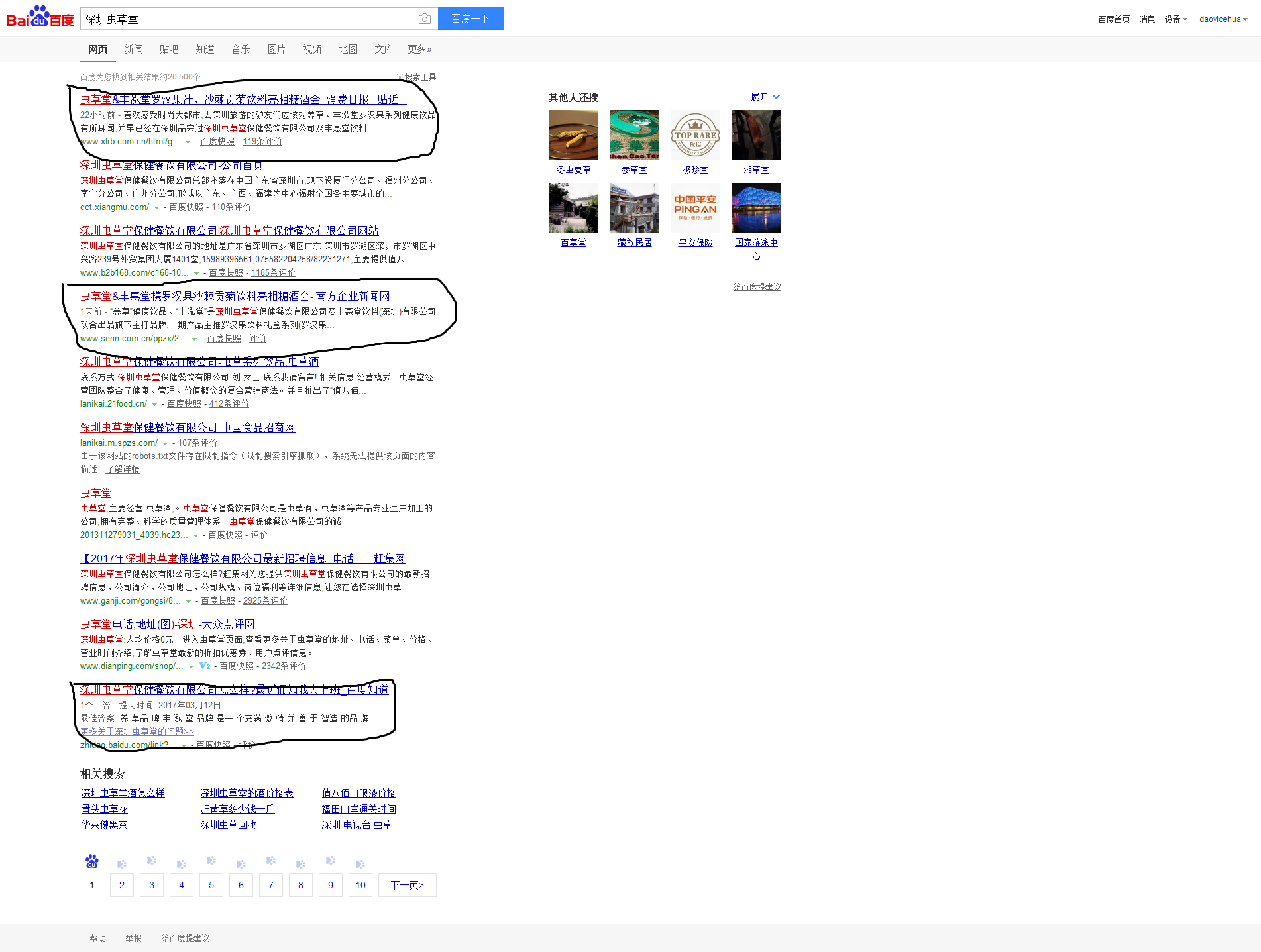
Task: Open 消息 link
Action: tap(1147, 19)
